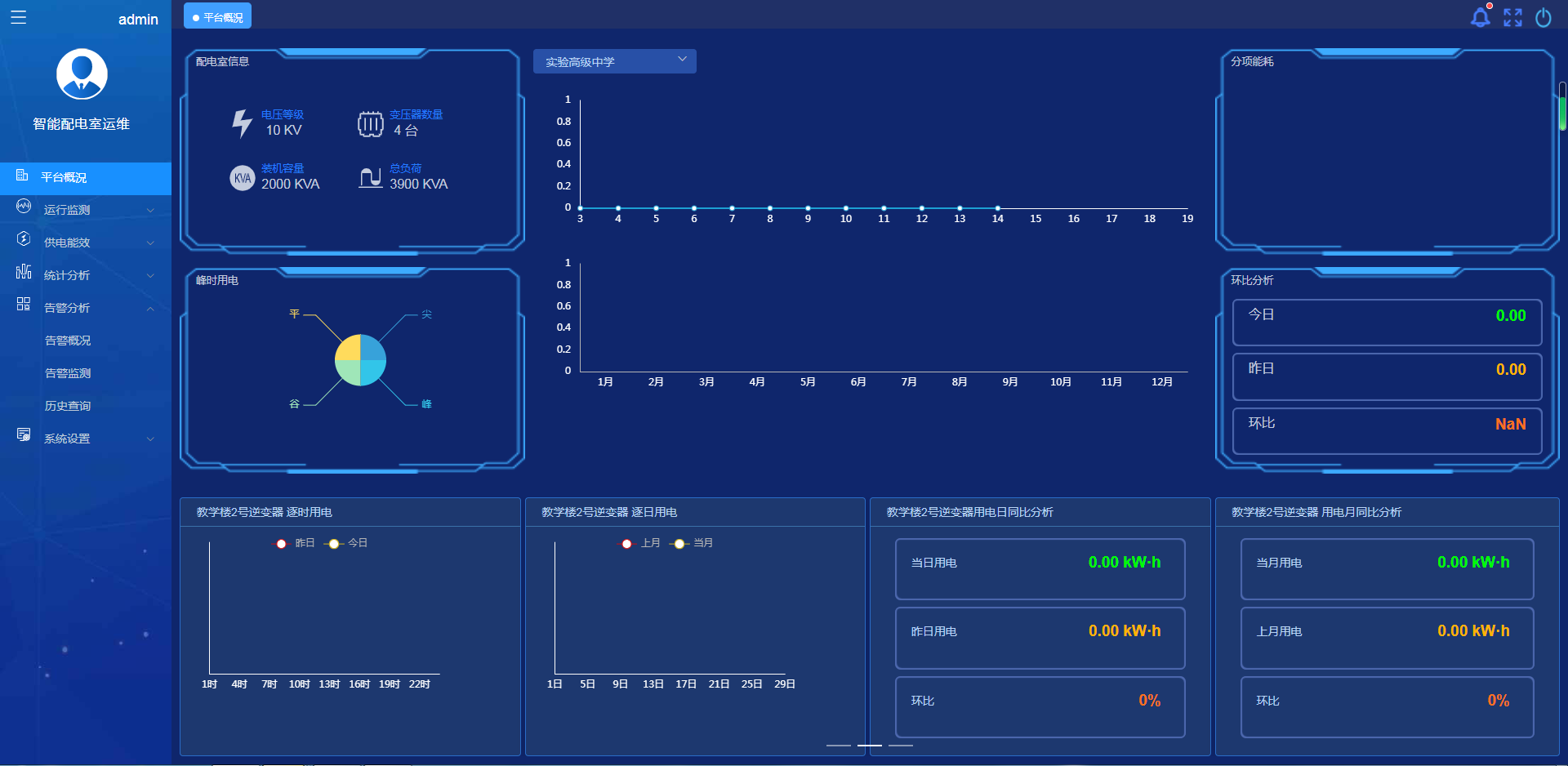Click the 今日 value card
The image size is (1568, 766).
(1387, 322)
